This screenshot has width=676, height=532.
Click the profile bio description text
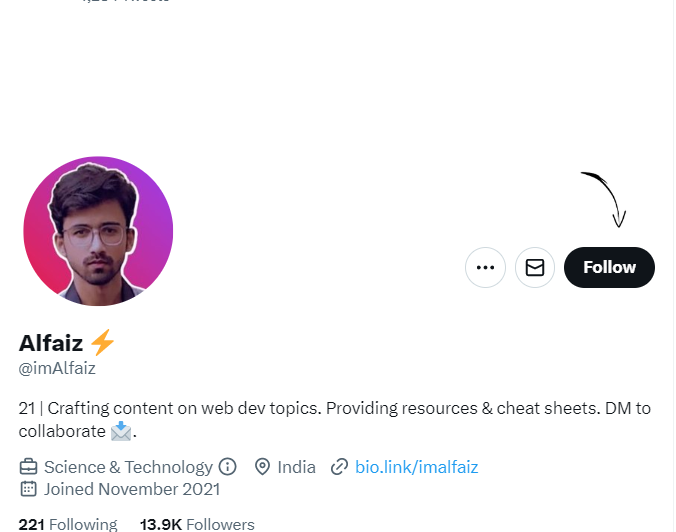(335, 419)
